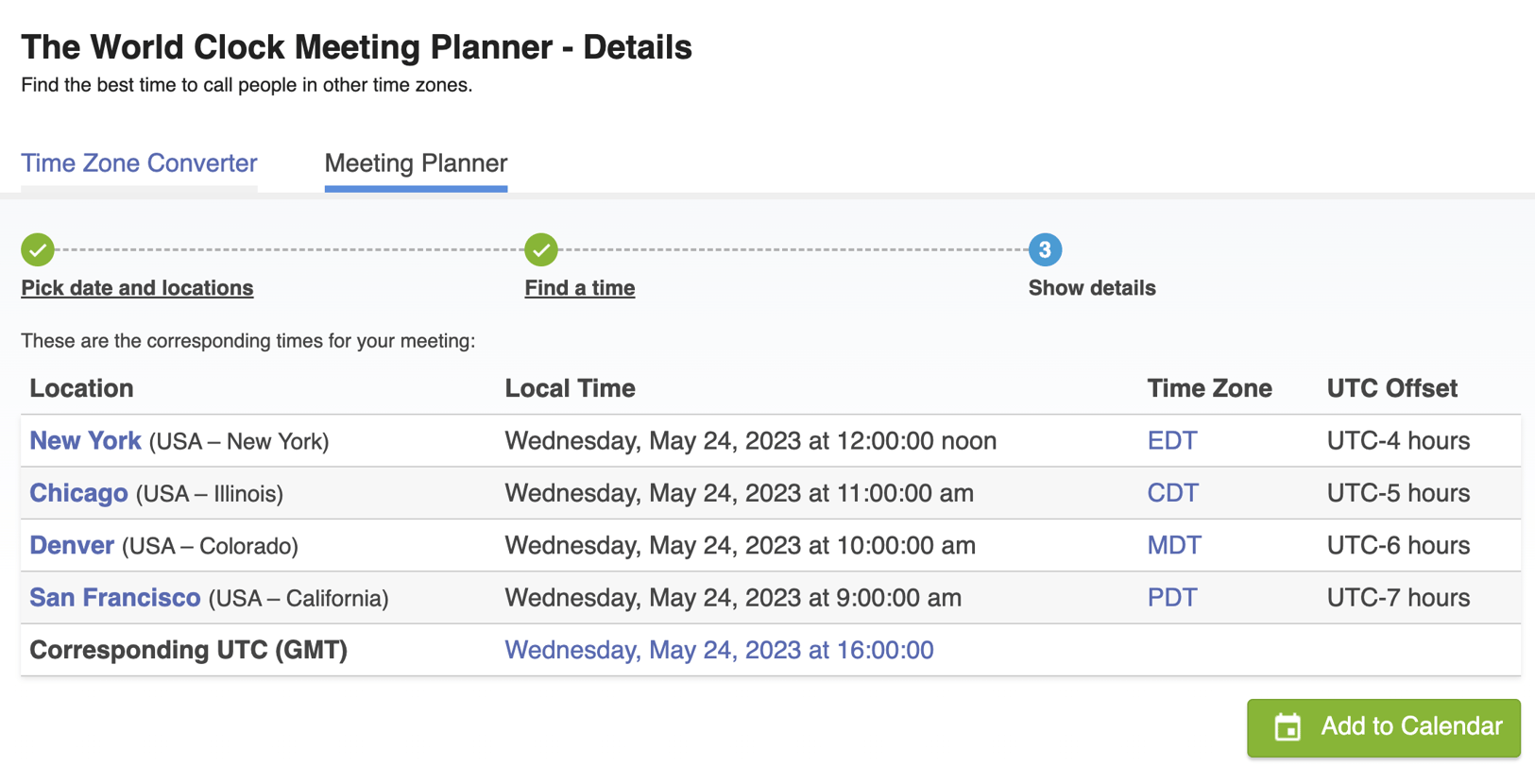
Task: Click the page title World Clock Meeting Planner
Action: coord(356,47)
